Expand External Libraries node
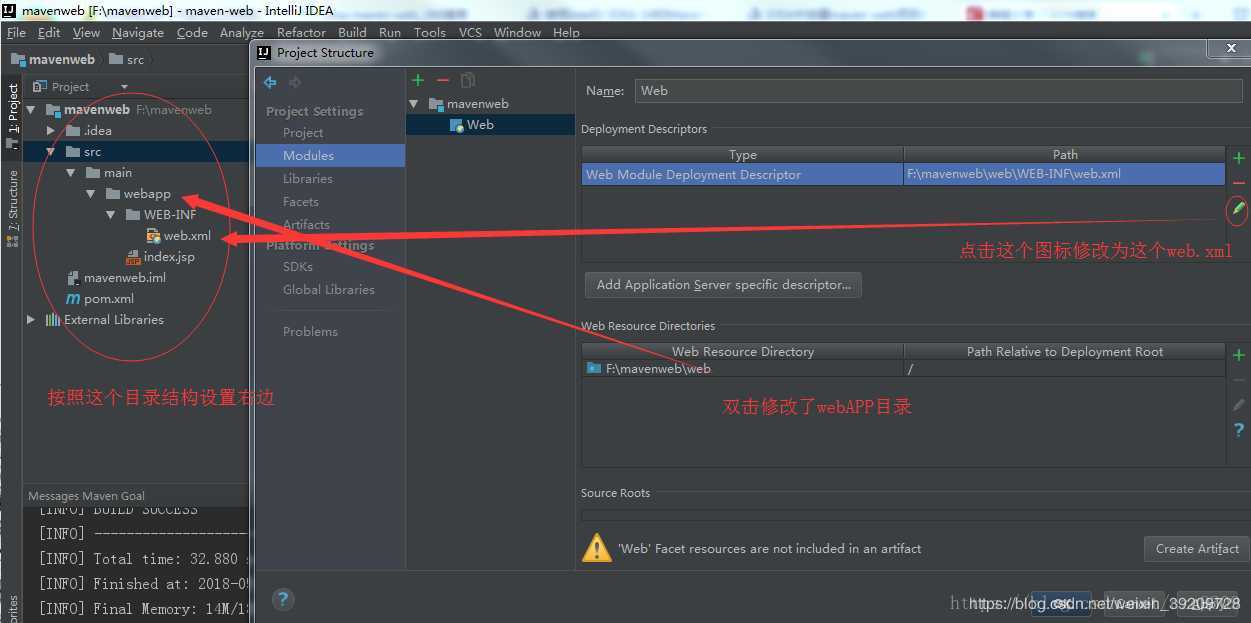The width and height of the screenshot is (1251, 623). click(x=31, y=319)
